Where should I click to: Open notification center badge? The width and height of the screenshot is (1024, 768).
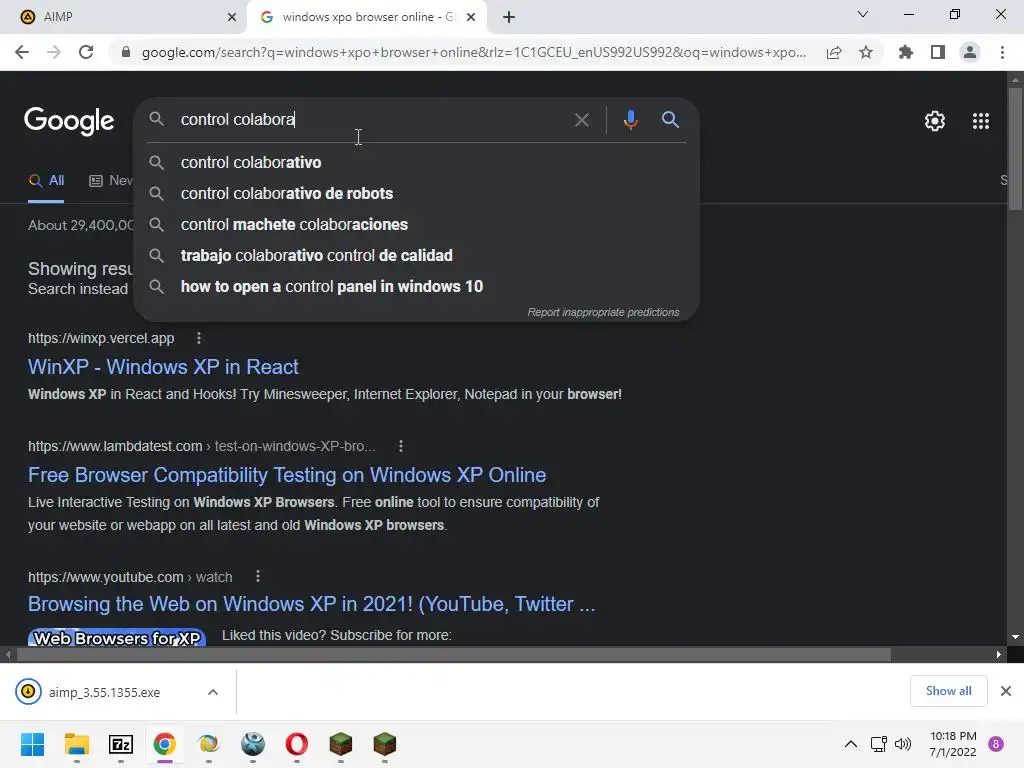(x=995, y=744)
